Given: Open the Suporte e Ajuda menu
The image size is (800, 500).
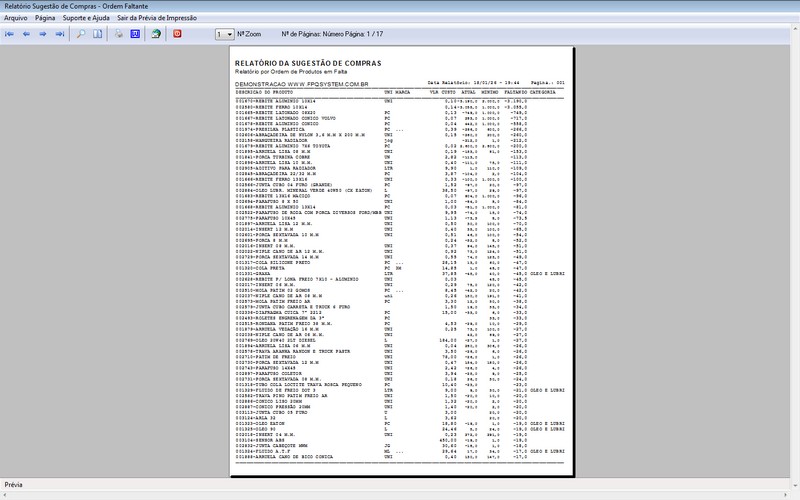Looking at the screenshot, I should click(x=87, y=18).
